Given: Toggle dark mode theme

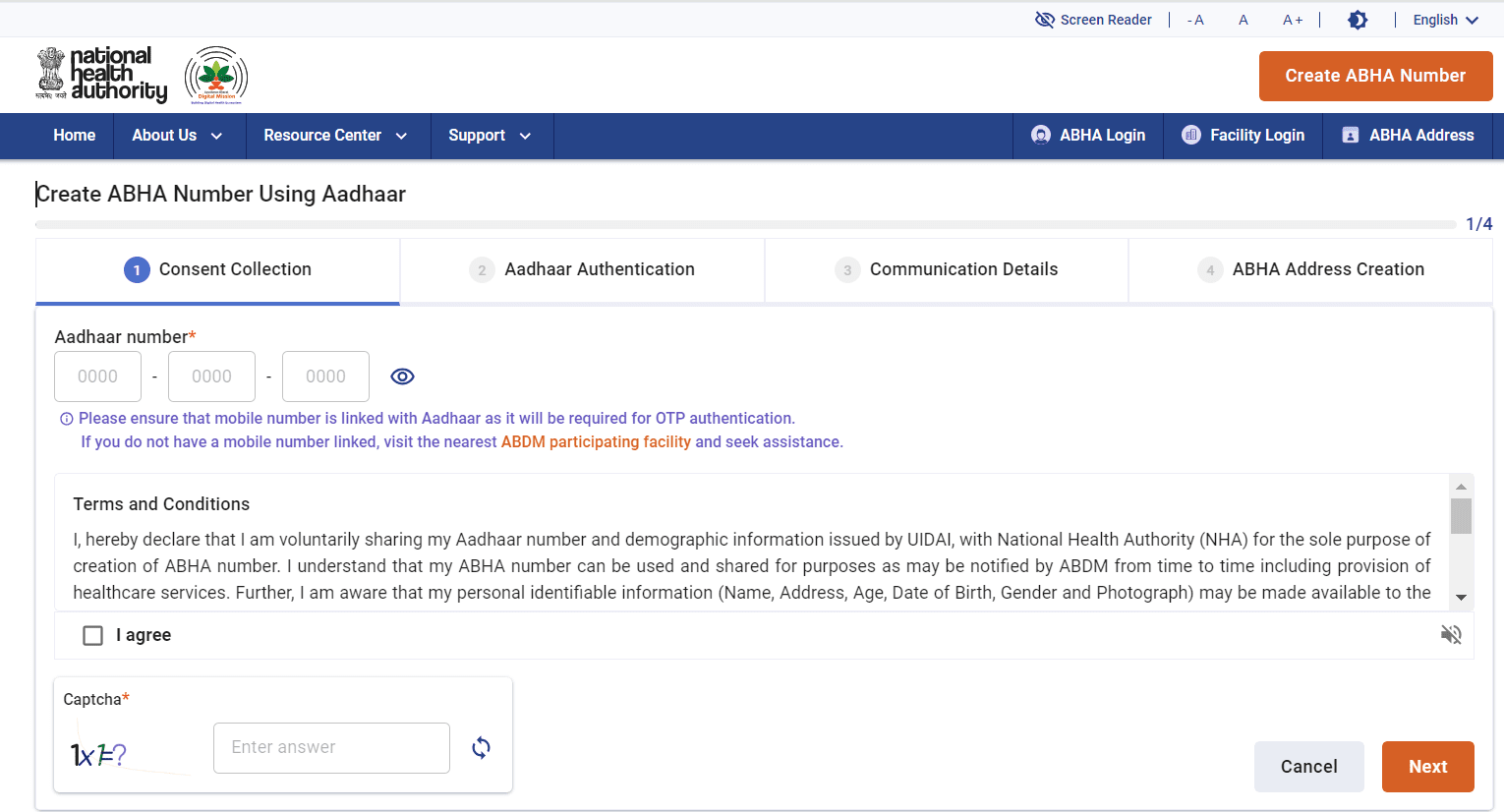Looking at the screenshot, I should click(x=1358, y=19).
